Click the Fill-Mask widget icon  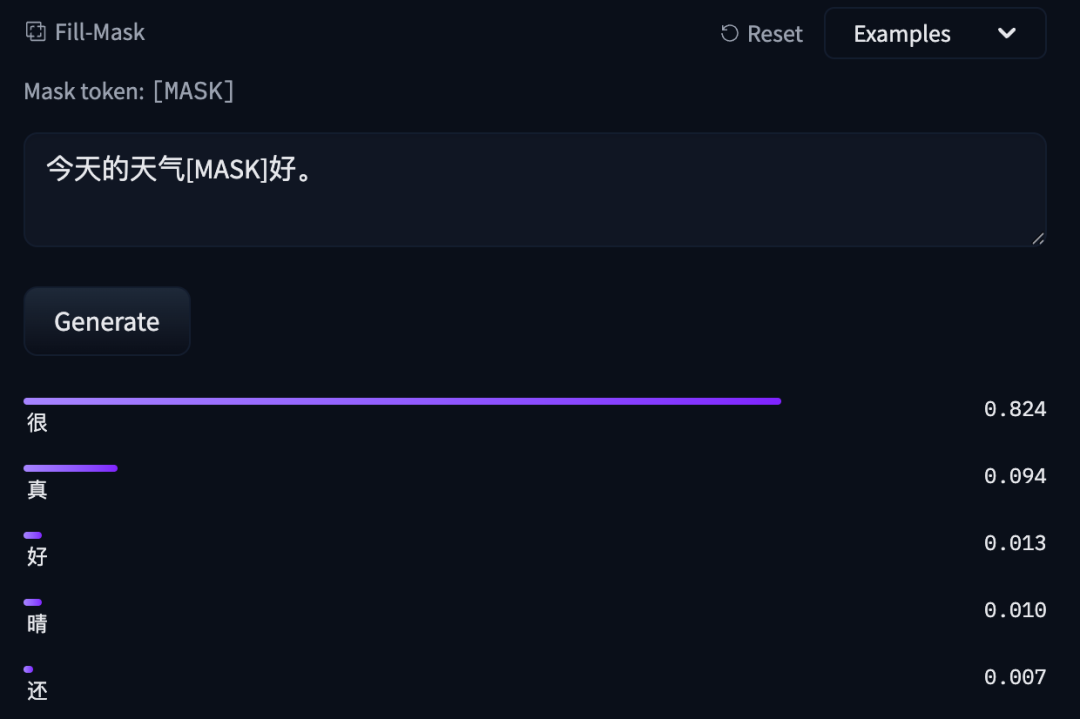coord(36,32)
